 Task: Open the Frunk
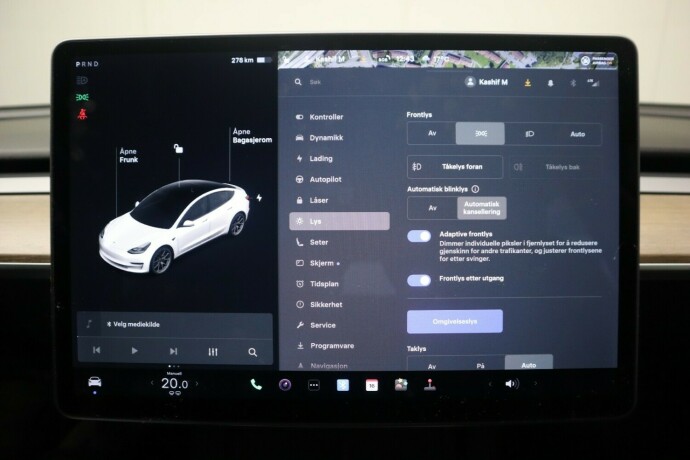coord(128,155)
